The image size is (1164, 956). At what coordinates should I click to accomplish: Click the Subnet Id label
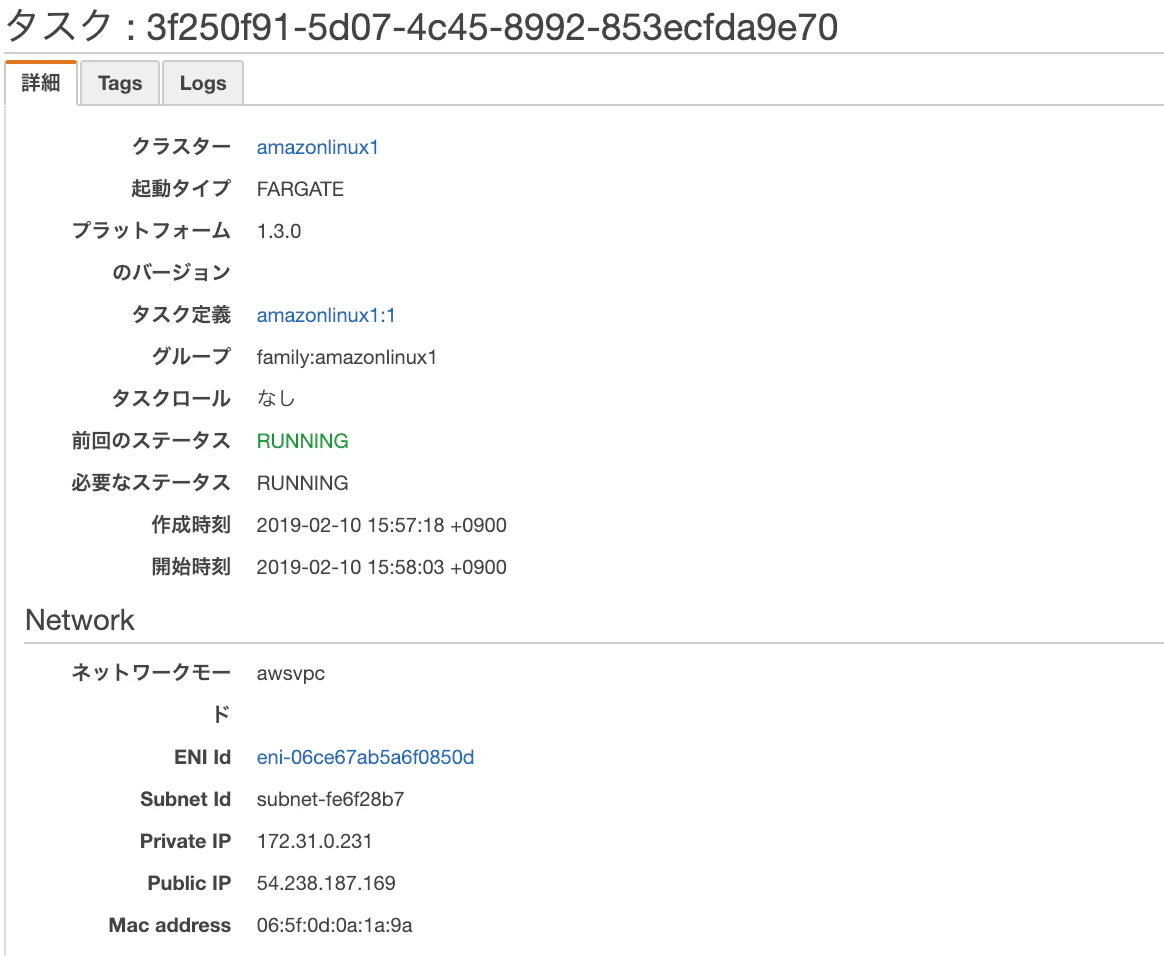click(x=186, y=799)
